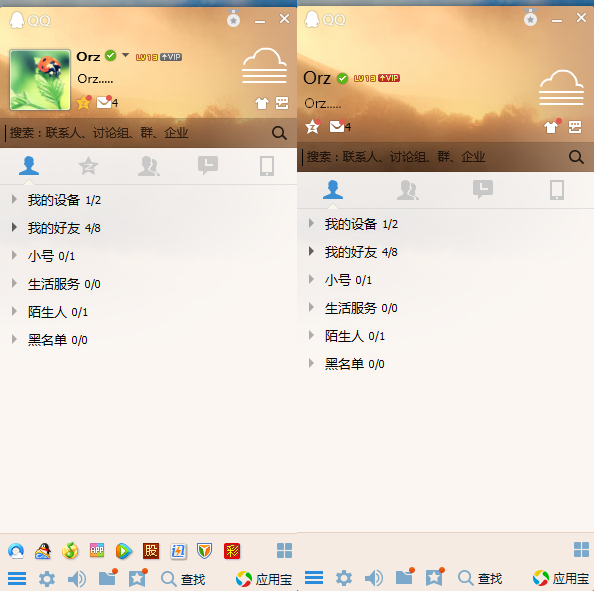Click the skin T-shirt icon in right window
Viewport: 596px width, 591px height.
click(551, 127)
